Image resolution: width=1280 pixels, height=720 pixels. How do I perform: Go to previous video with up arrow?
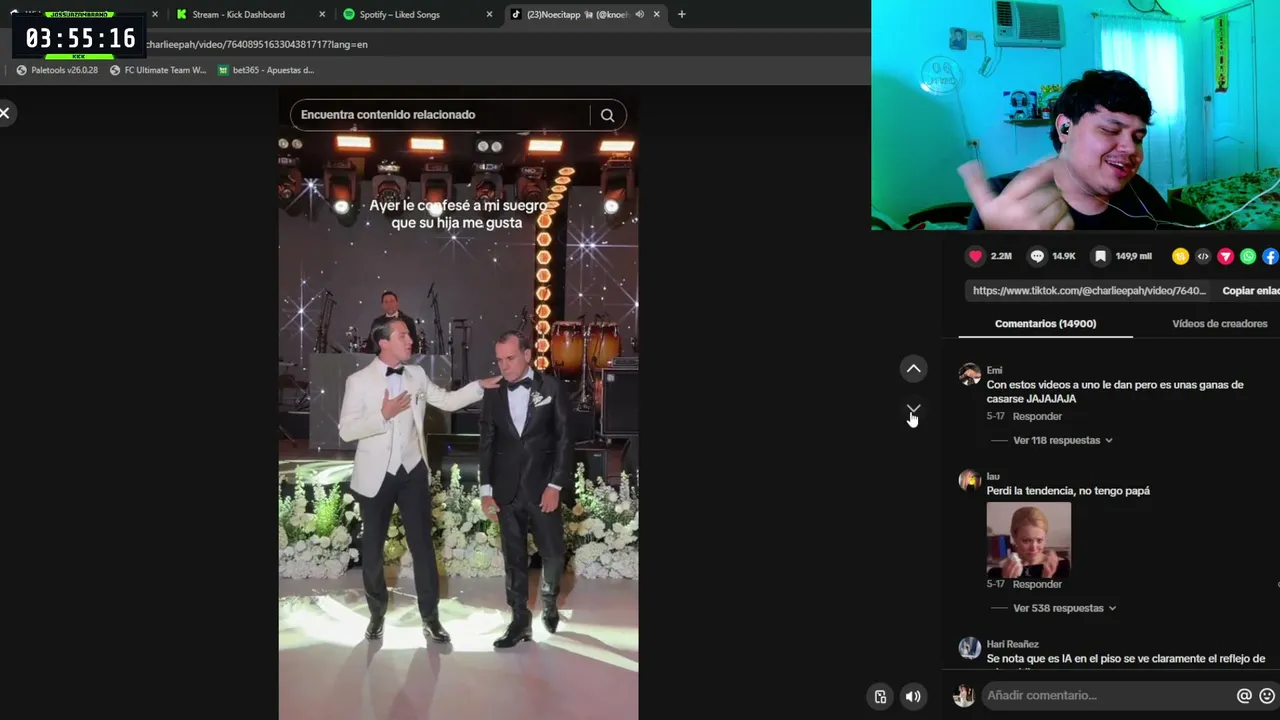[x=913, y=369]
